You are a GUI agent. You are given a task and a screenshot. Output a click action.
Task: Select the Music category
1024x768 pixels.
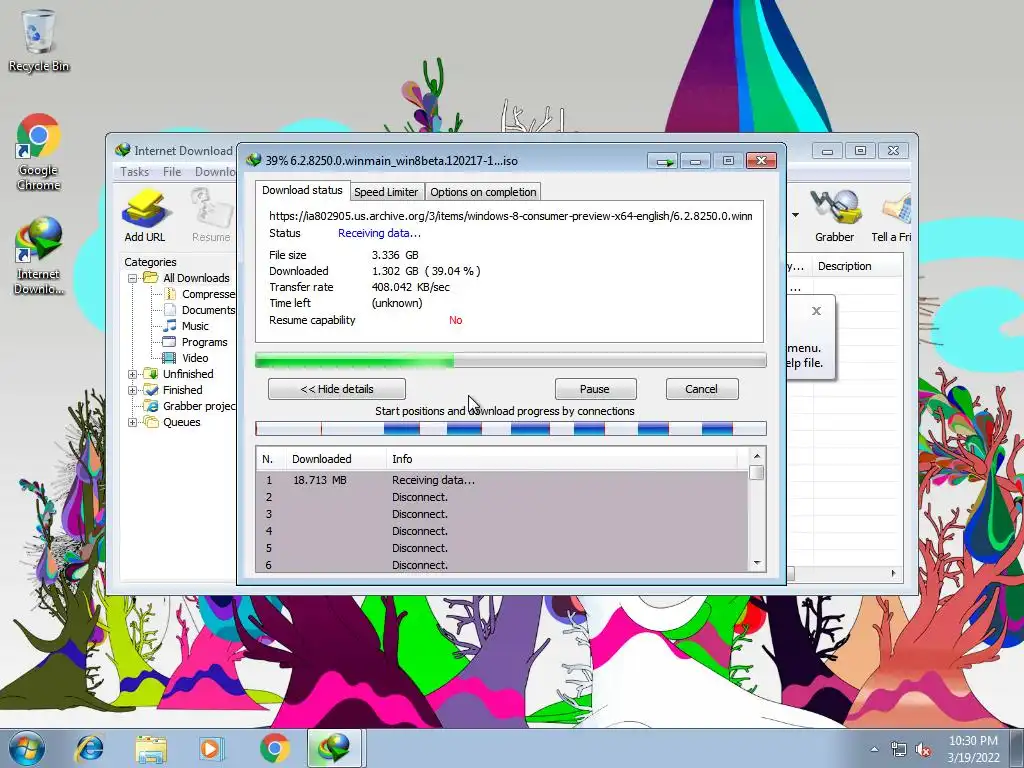pyautogui.click(x=186, y=326)
